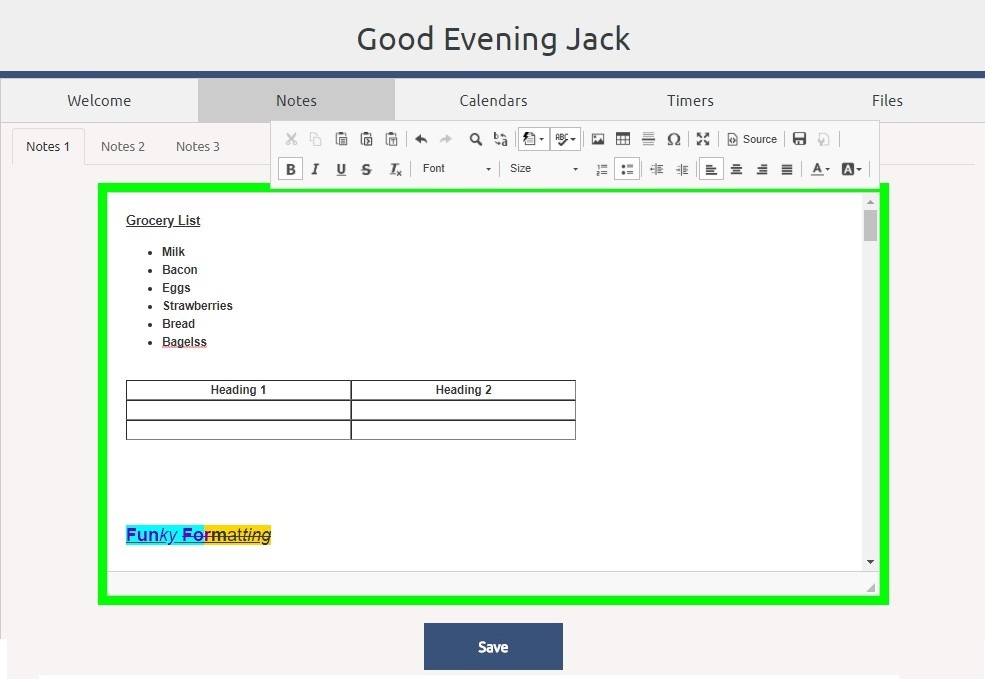Toggle bold formatting
The image size is (985, 679).
[290, 170]
